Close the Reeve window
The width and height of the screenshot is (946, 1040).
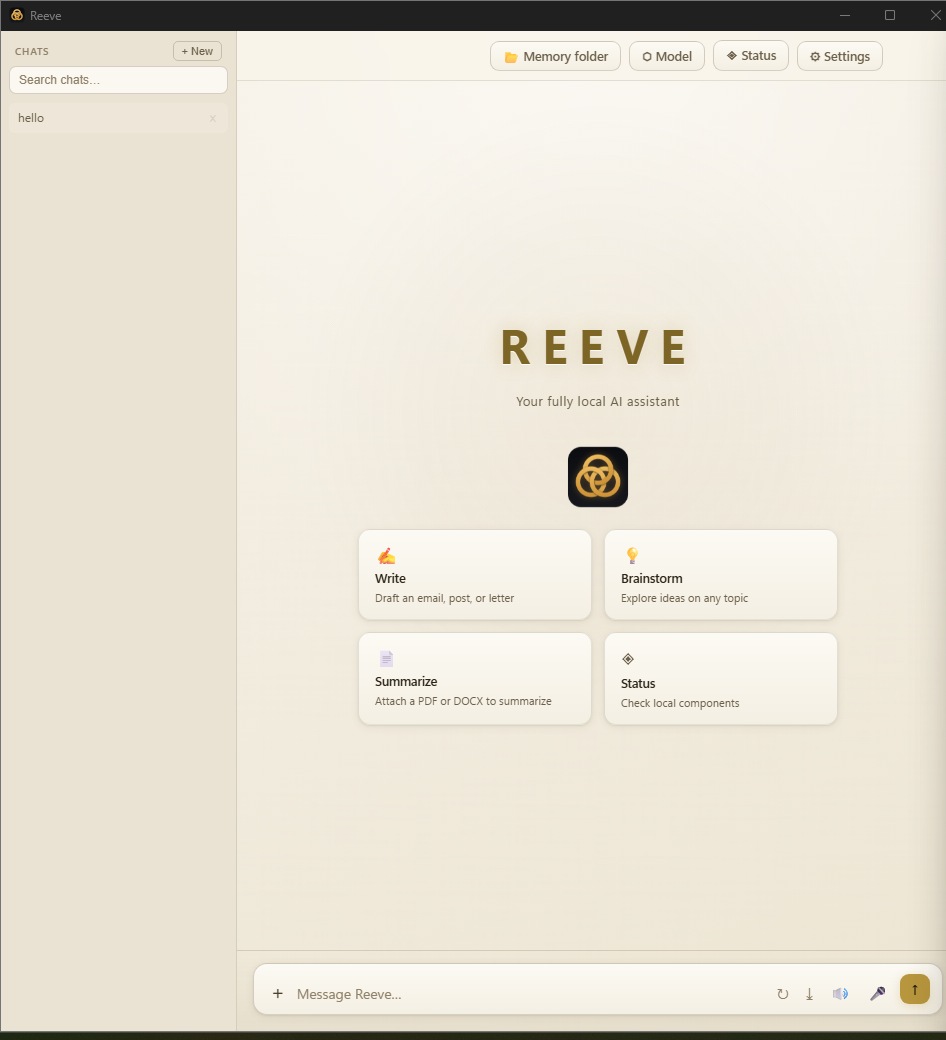point(935,15)
